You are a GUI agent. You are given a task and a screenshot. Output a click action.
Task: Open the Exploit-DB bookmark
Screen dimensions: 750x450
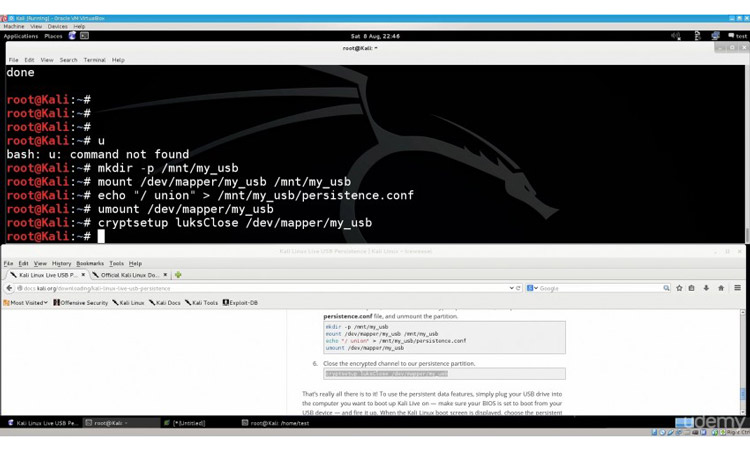pyautogui.click(x=240, y=303)
